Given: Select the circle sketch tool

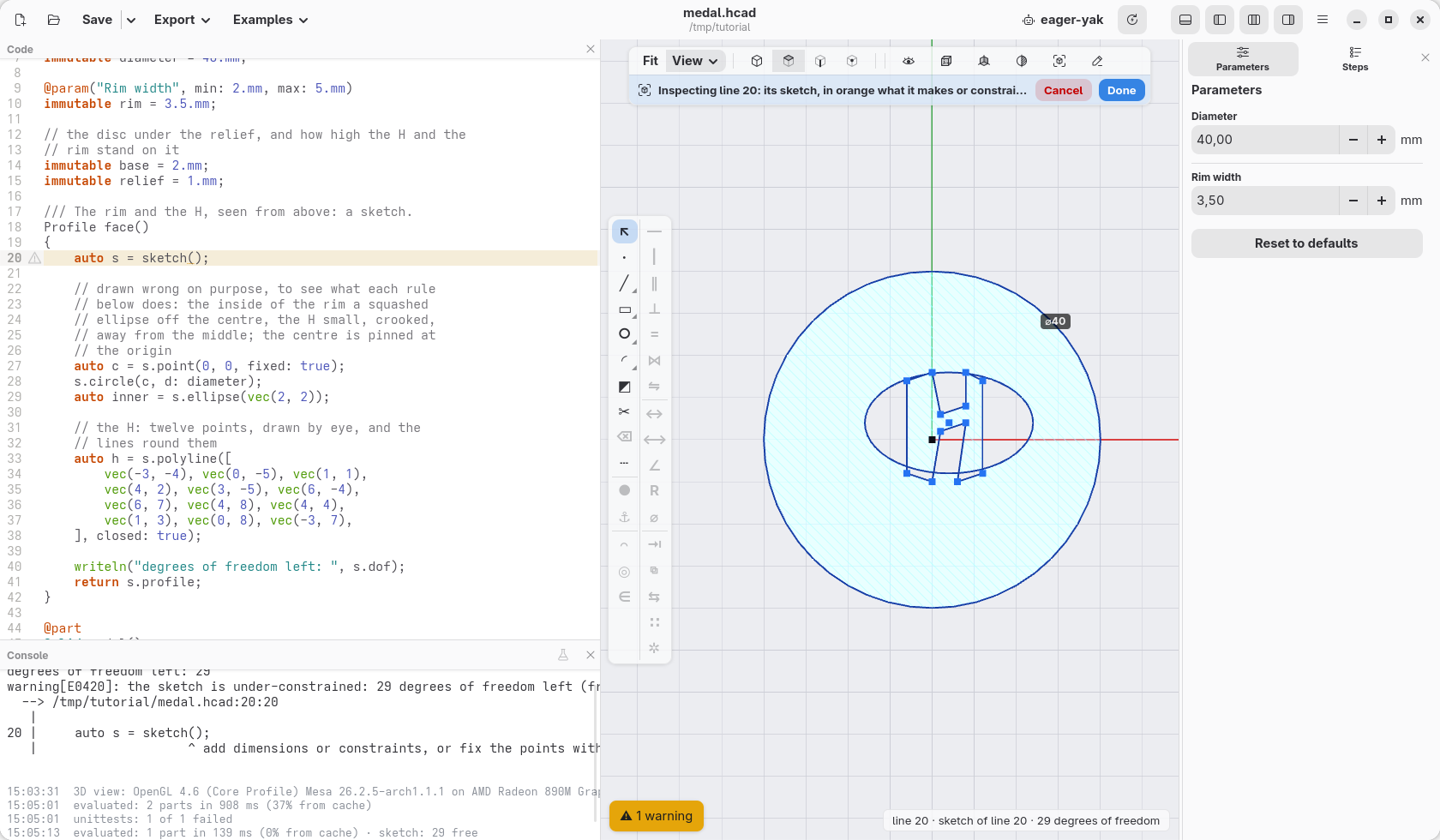Looking at the screenshot, I should point(624,334).
